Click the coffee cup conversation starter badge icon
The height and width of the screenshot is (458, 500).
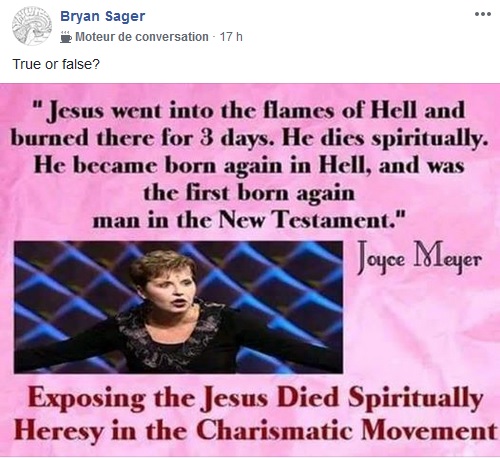tap(66, 37)
